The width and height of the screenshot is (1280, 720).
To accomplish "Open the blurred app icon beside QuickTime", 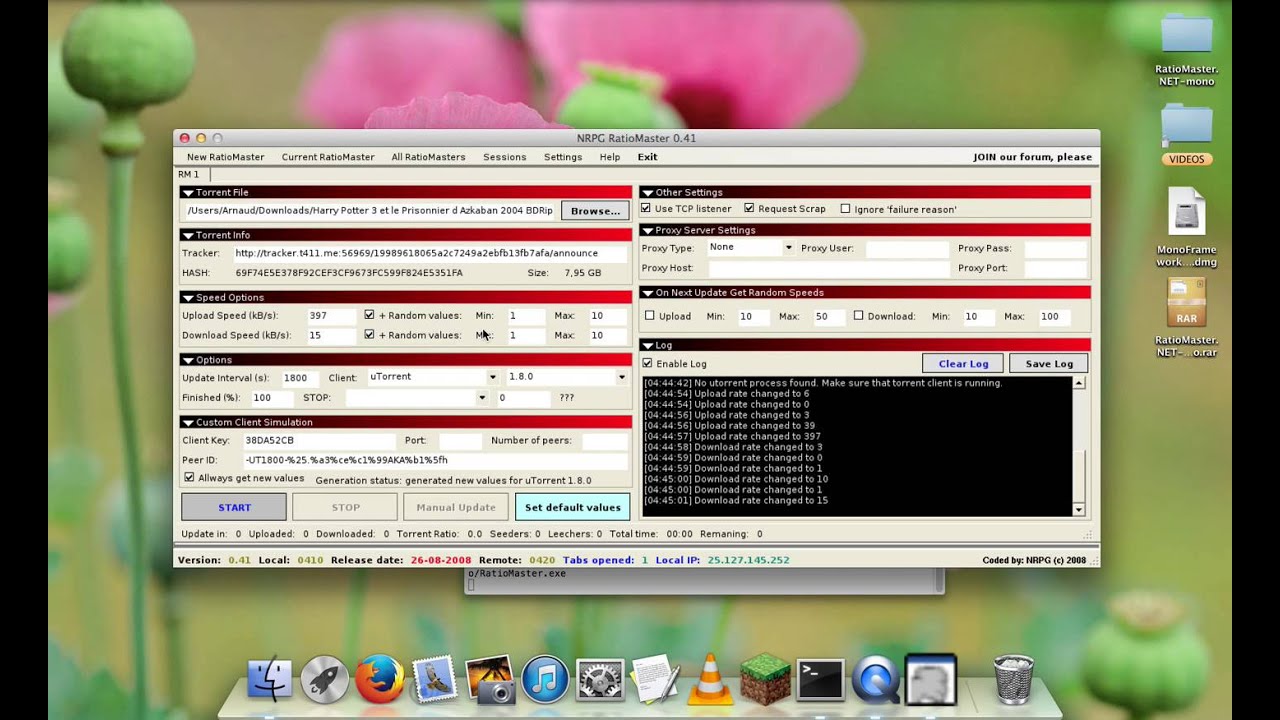I will coord(931,680).
